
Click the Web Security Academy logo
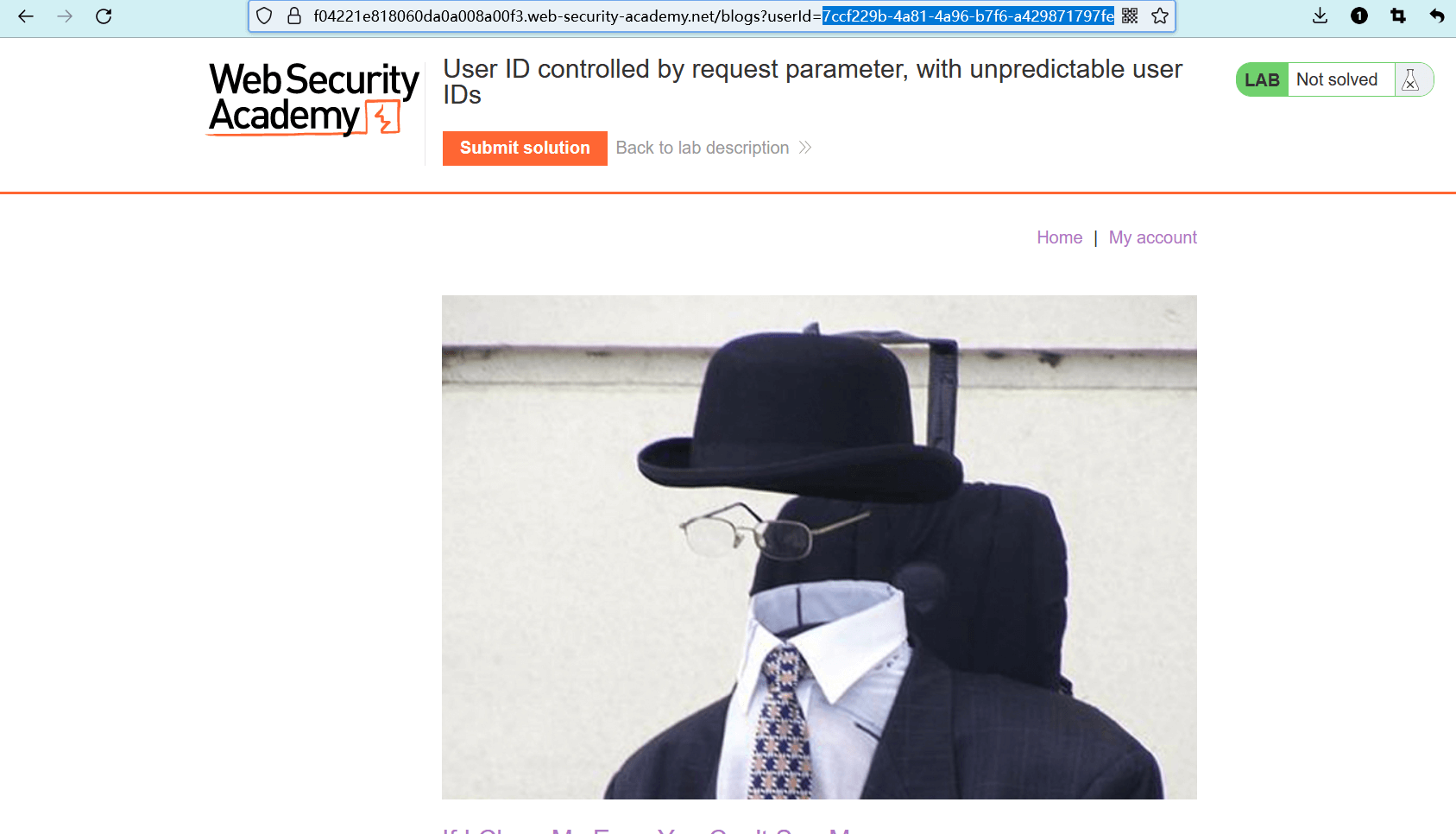[x=313, y=98]
